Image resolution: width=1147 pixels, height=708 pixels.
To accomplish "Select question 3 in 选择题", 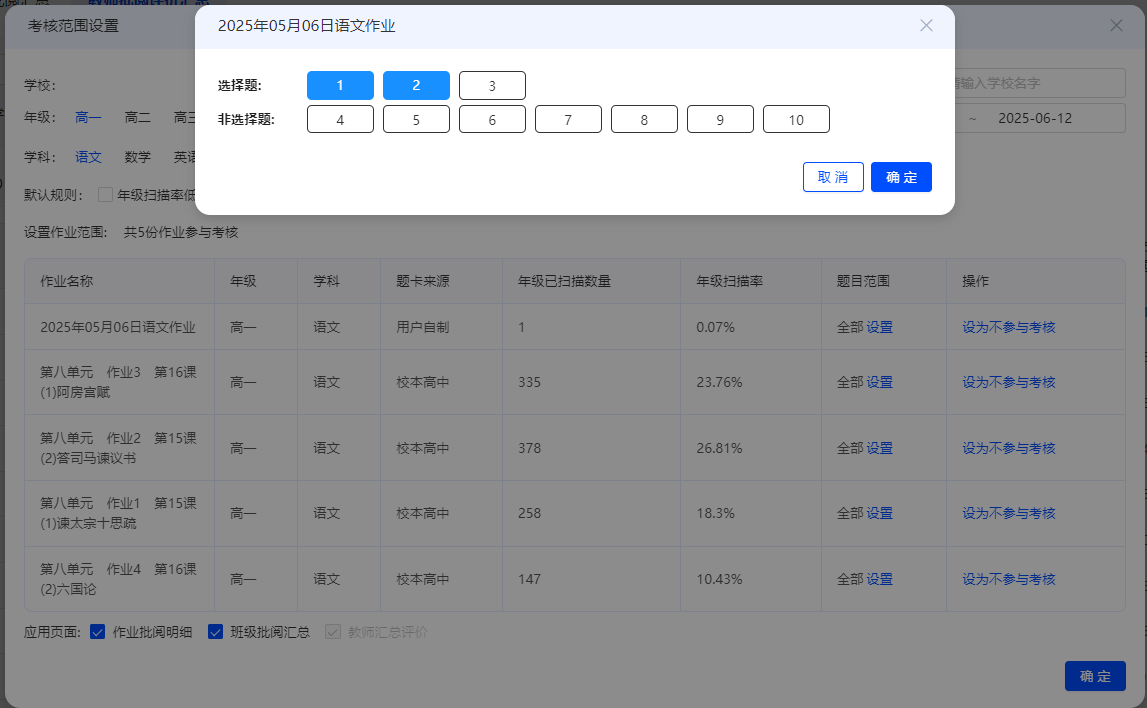I will (x=492, y=86).
